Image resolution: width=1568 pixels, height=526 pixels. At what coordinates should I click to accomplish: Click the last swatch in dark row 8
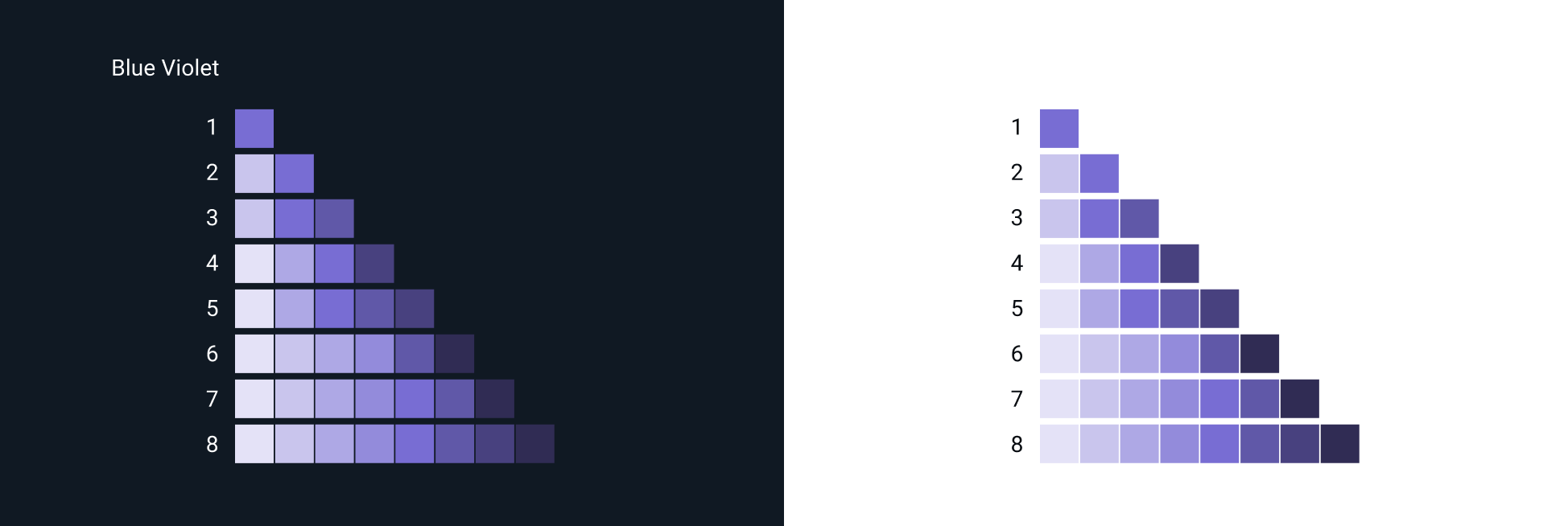[x=535, y=444]
